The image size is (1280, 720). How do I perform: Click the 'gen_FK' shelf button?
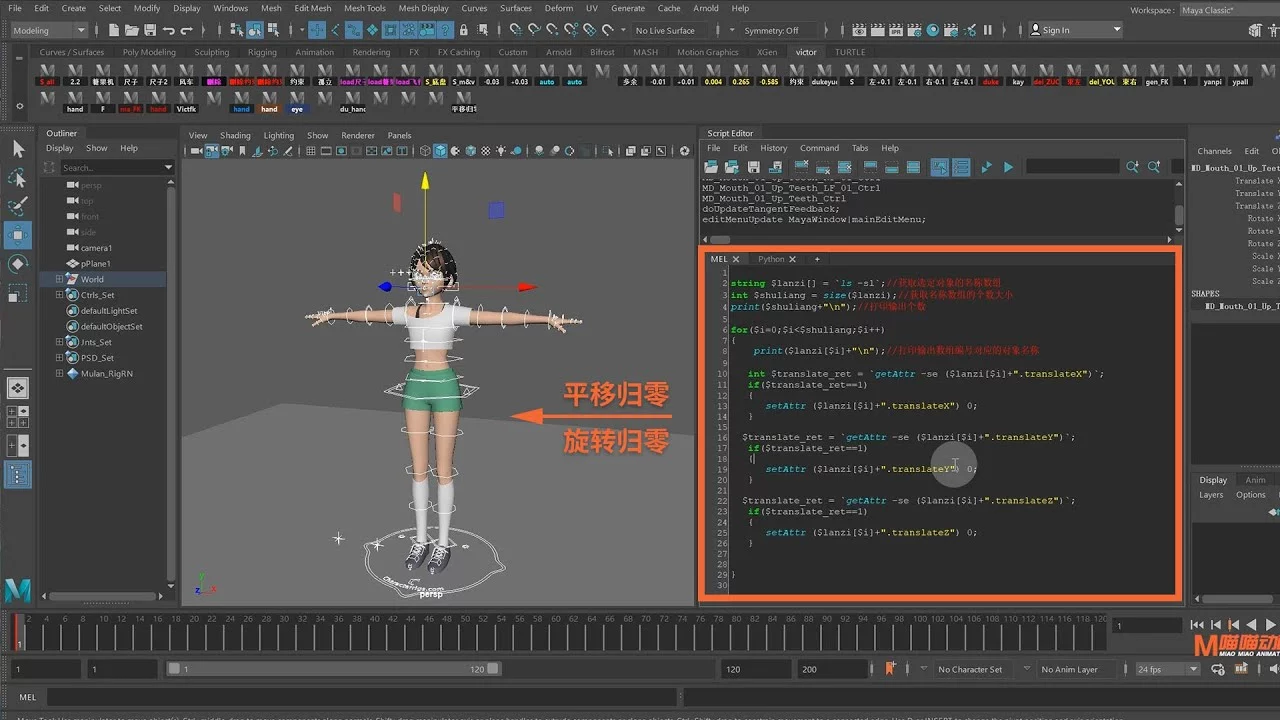1157,74
